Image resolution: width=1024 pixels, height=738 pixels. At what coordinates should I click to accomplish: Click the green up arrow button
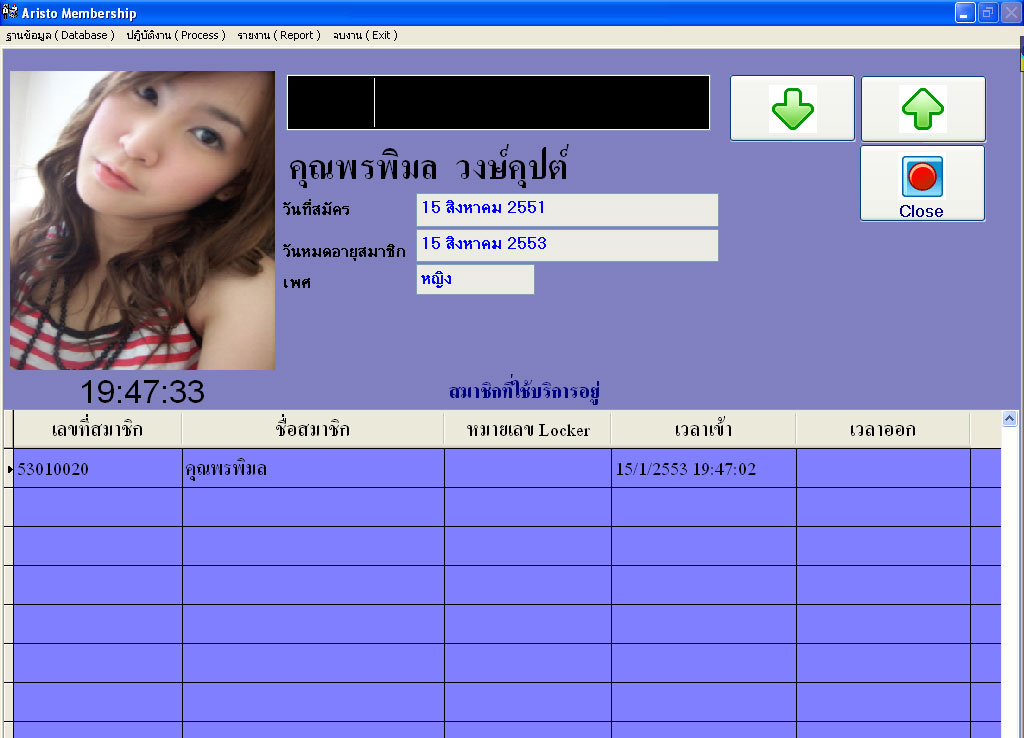tap(923, 108)
